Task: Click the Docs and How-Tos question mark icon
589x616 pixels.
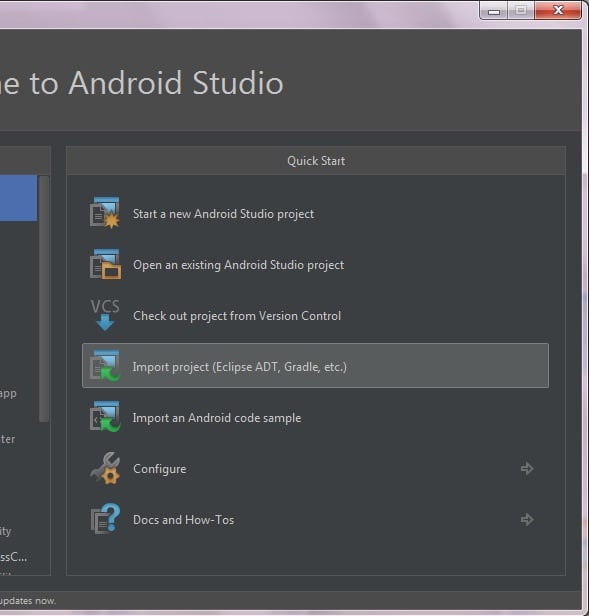Action: point(105,519)
